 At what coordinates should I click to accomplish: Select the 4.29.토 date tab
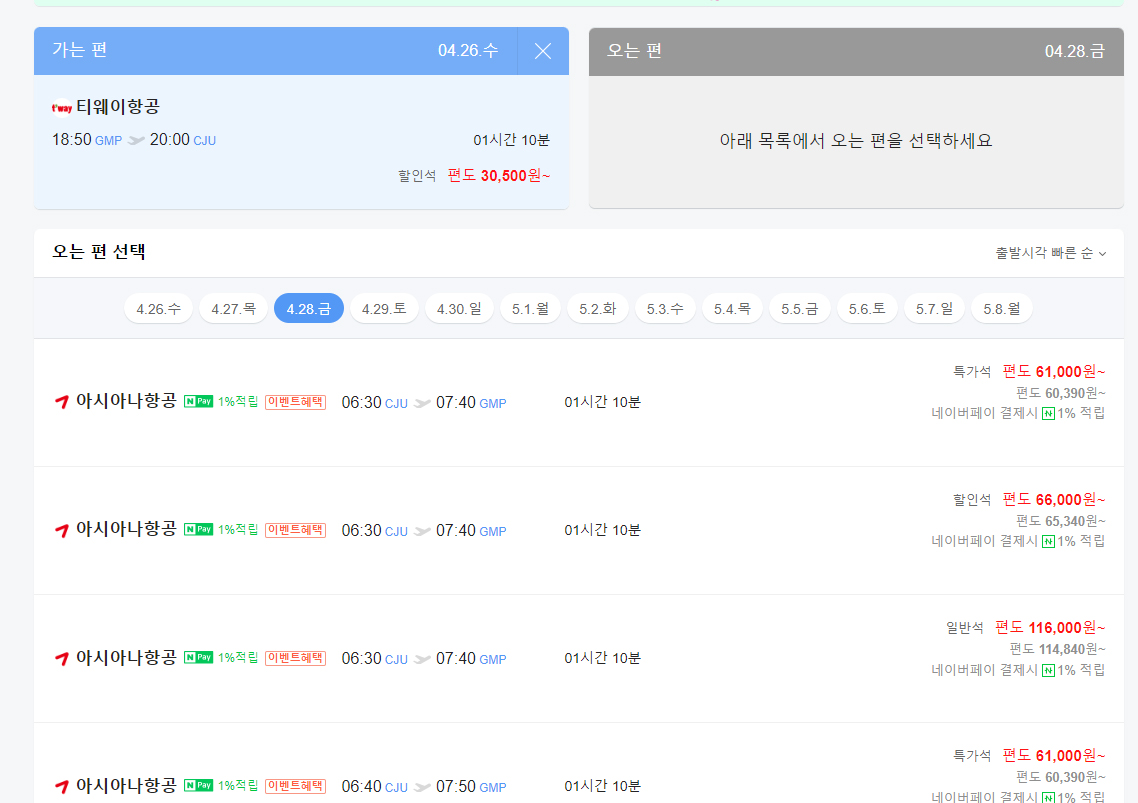point(384,309)
